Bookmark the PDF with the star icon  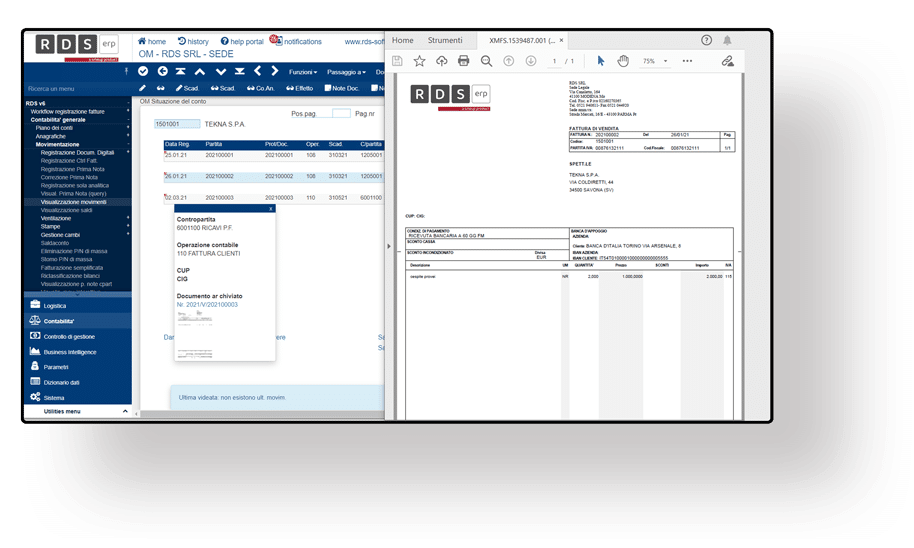419,61
